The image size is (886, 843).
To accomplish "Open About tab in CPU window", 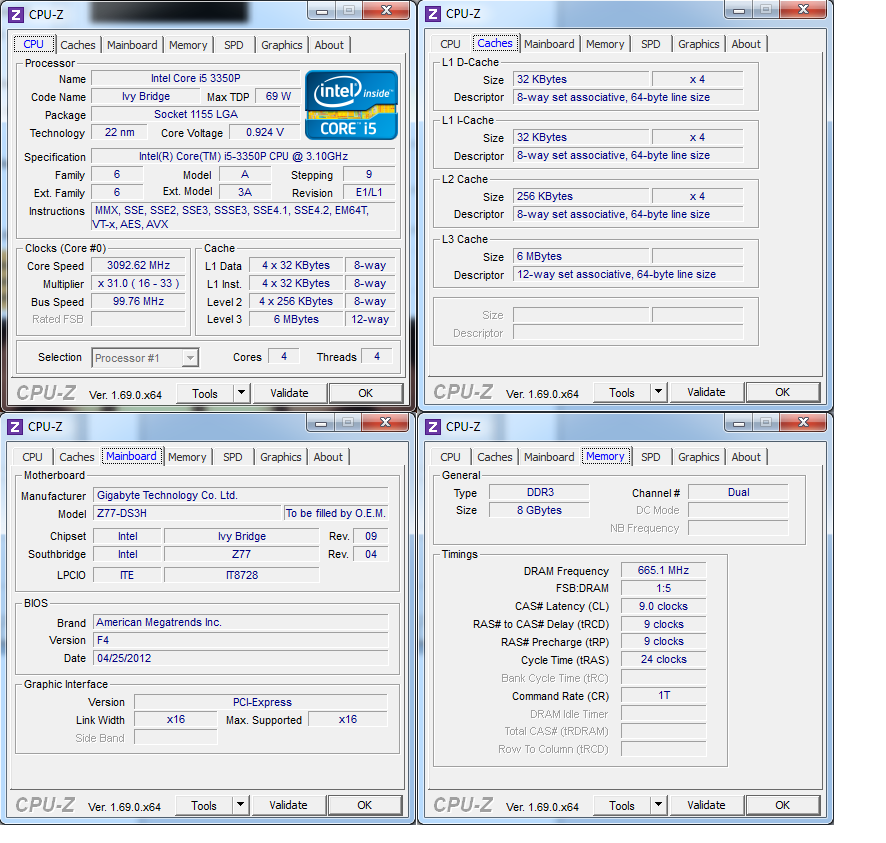I will click(329, 45).
